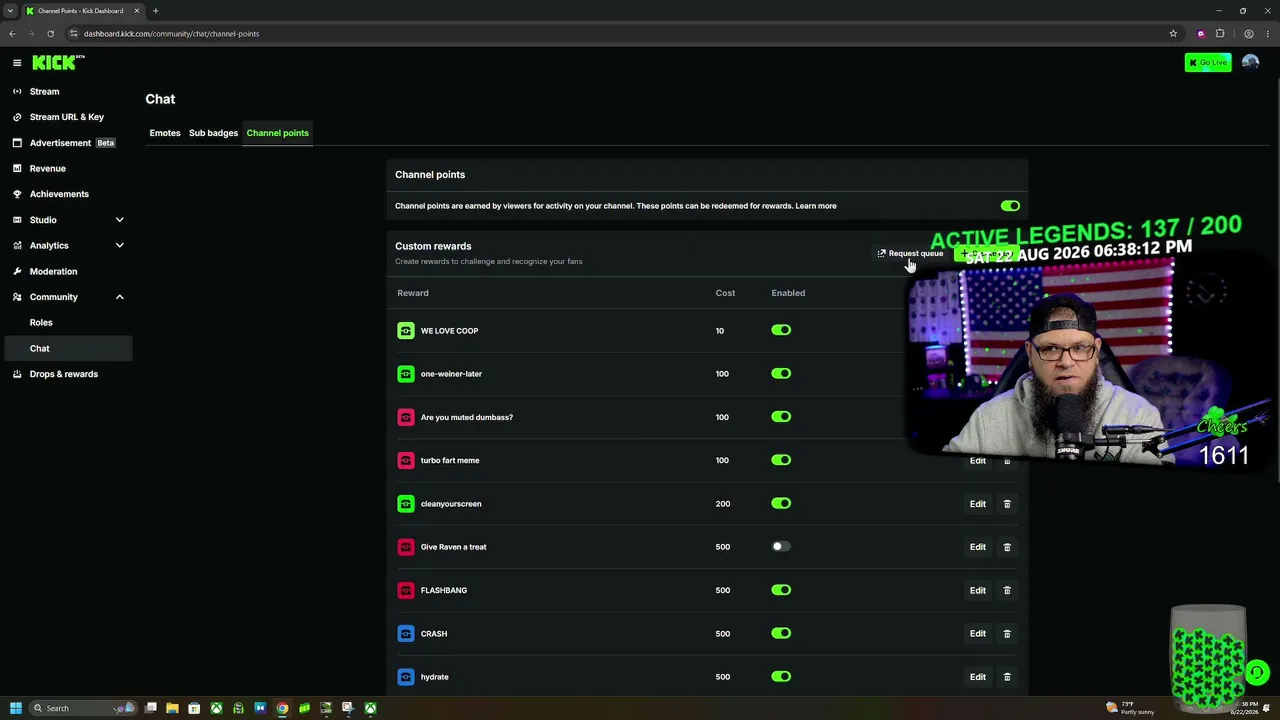Switch to the Emotes tab

[x=165, y=133]
